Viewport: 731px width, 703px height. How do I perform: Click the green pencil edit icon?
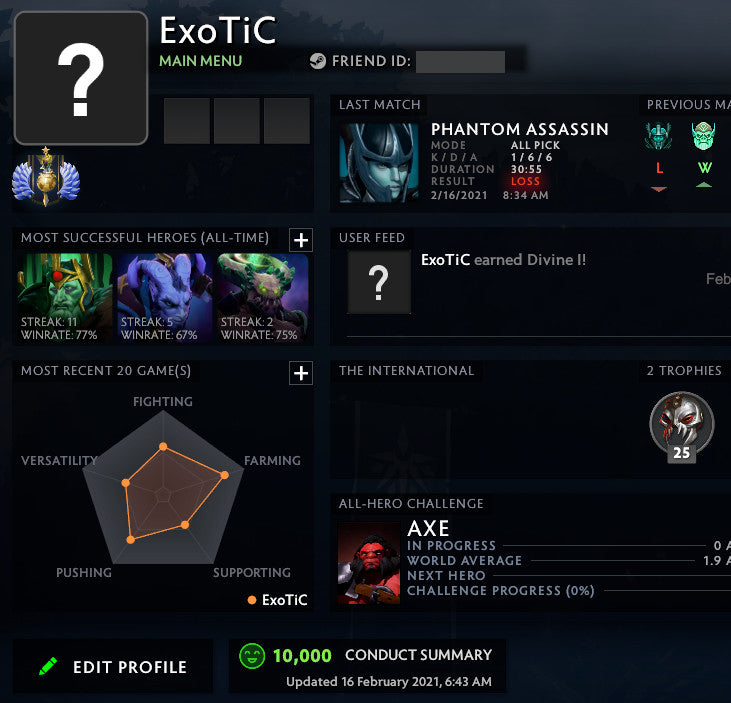pyautogui.click(x=48, y=666)
